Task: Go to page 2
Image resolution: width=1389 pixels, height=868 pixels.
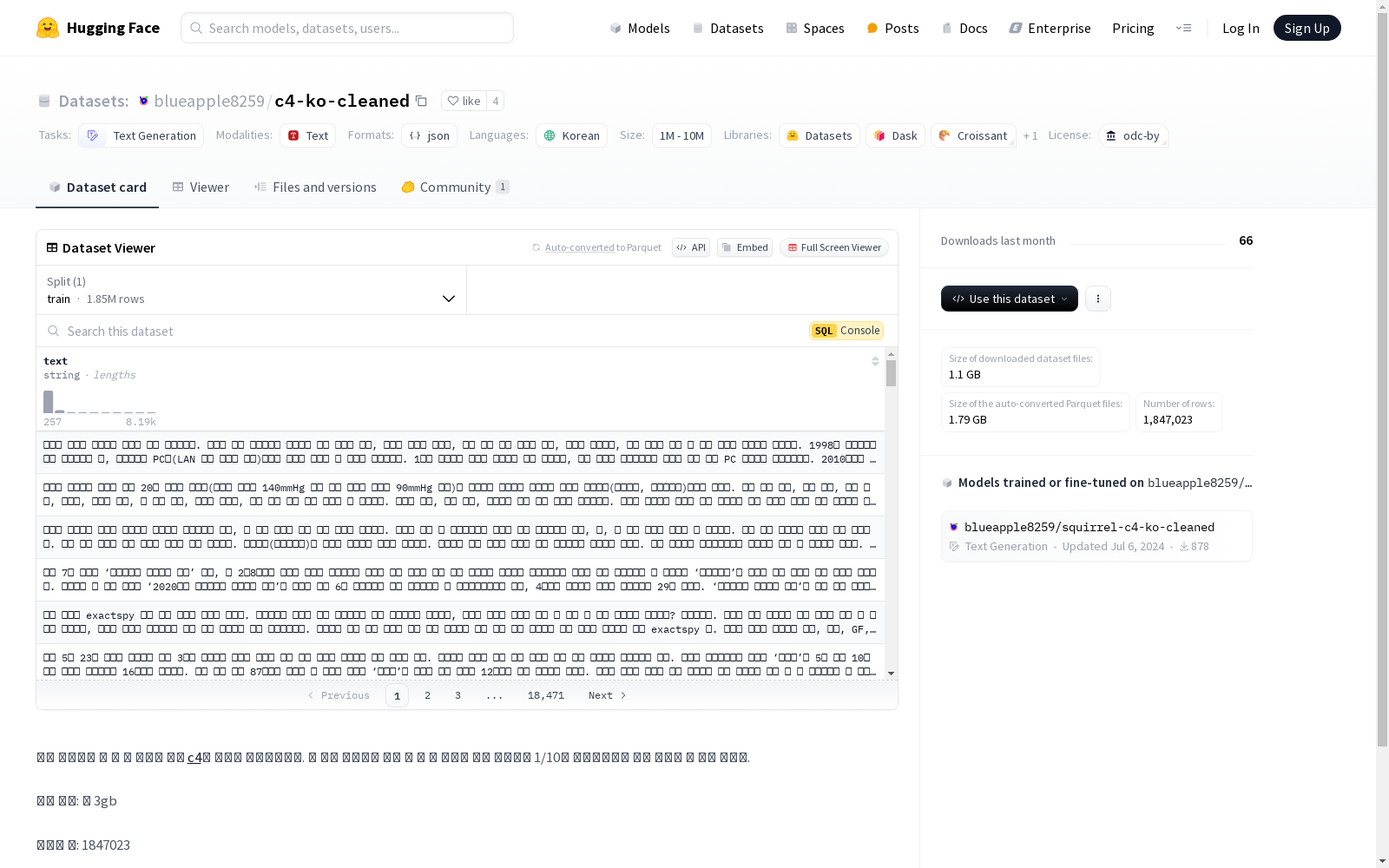Action: [x=427, y=695]
